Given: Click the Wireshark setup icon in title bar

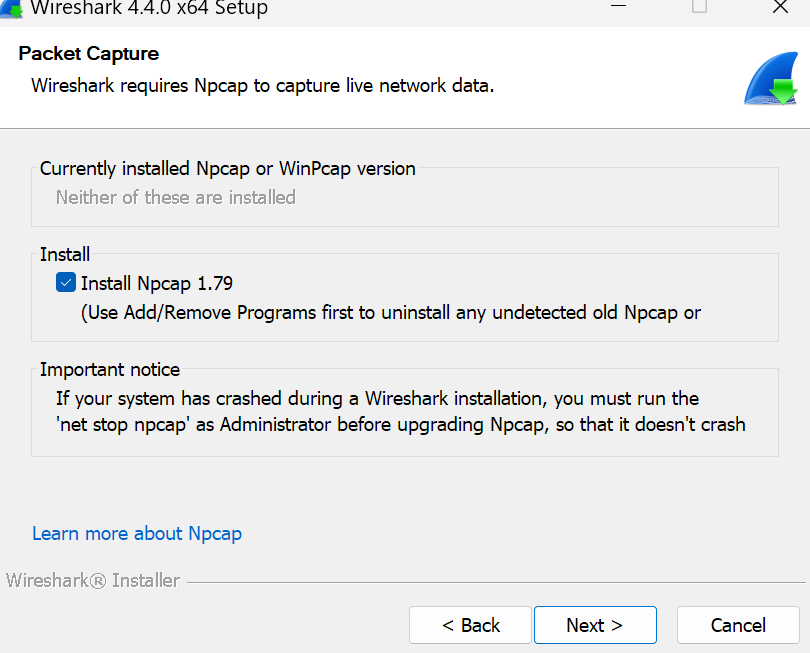Looking at the screenshot, I should tap(11, 9).
